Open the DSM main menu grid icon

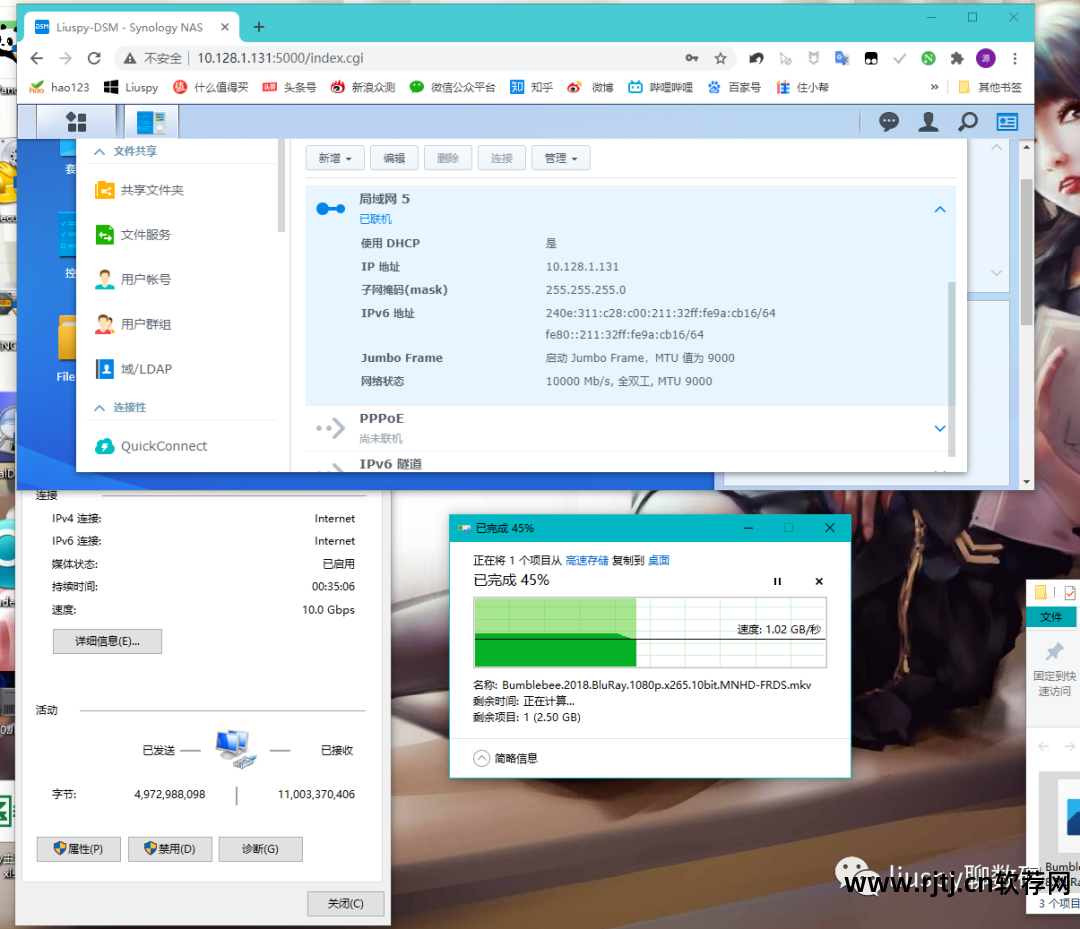[76, 122]
